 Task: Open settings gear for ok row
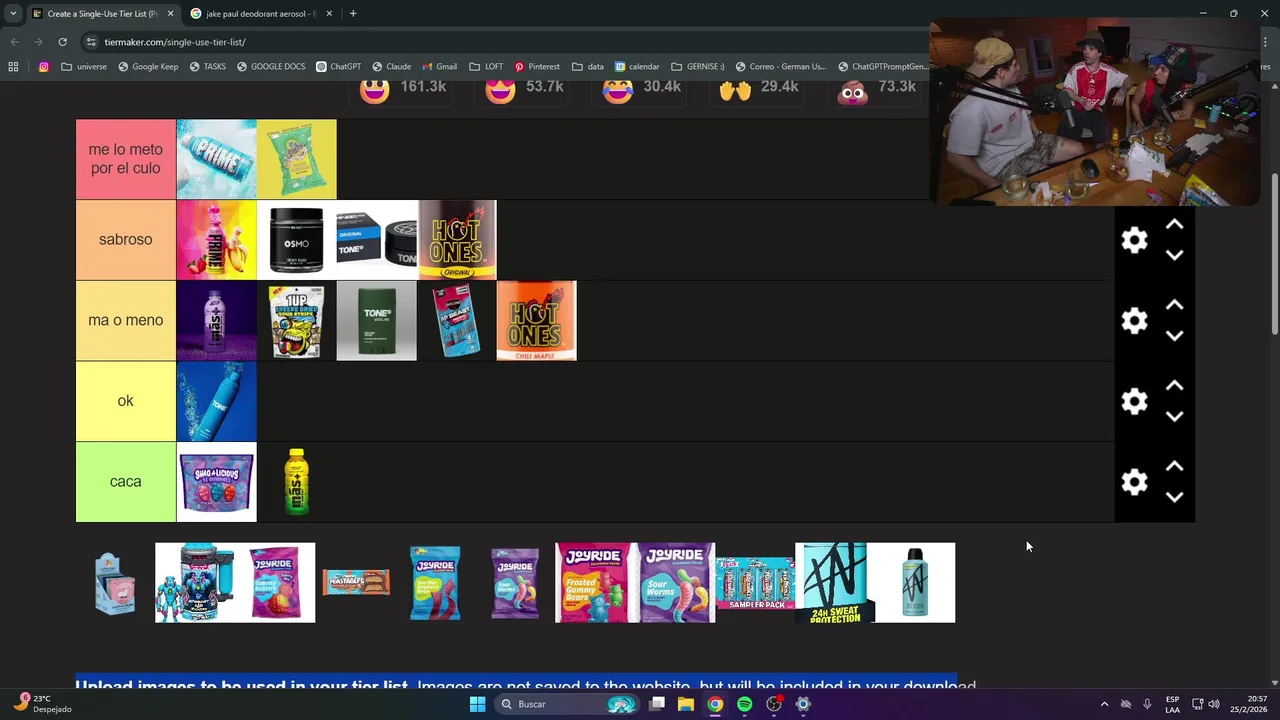click(1134, 401)
